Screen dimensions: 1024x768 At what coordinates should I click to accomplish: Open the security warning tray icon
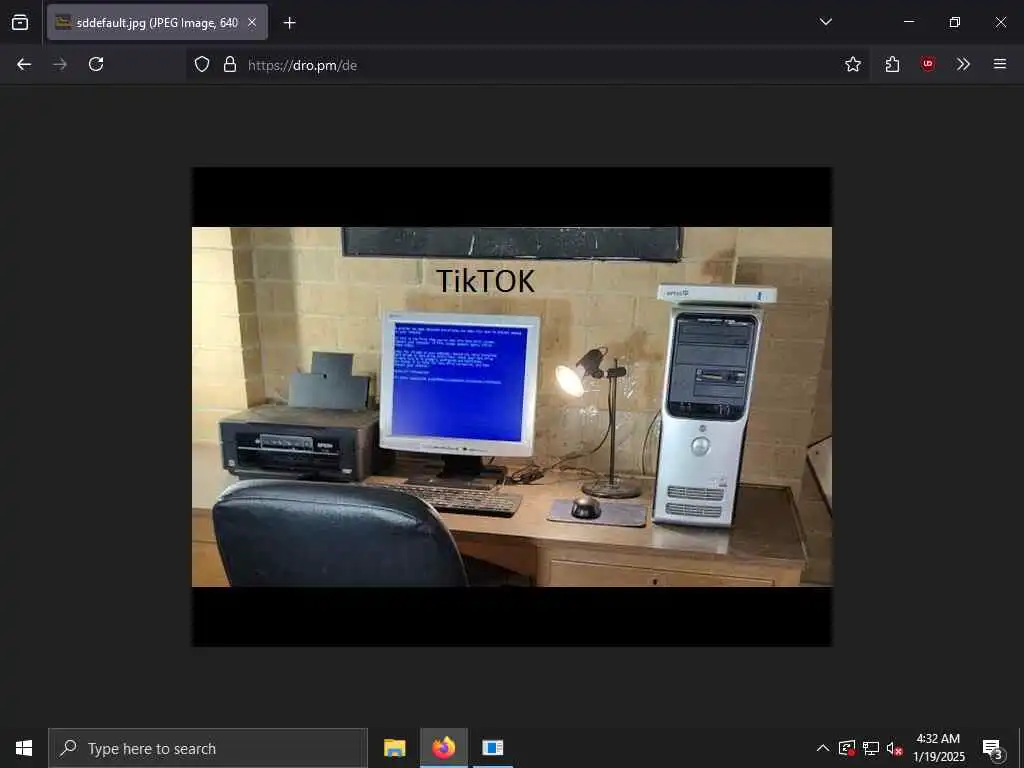847,748
